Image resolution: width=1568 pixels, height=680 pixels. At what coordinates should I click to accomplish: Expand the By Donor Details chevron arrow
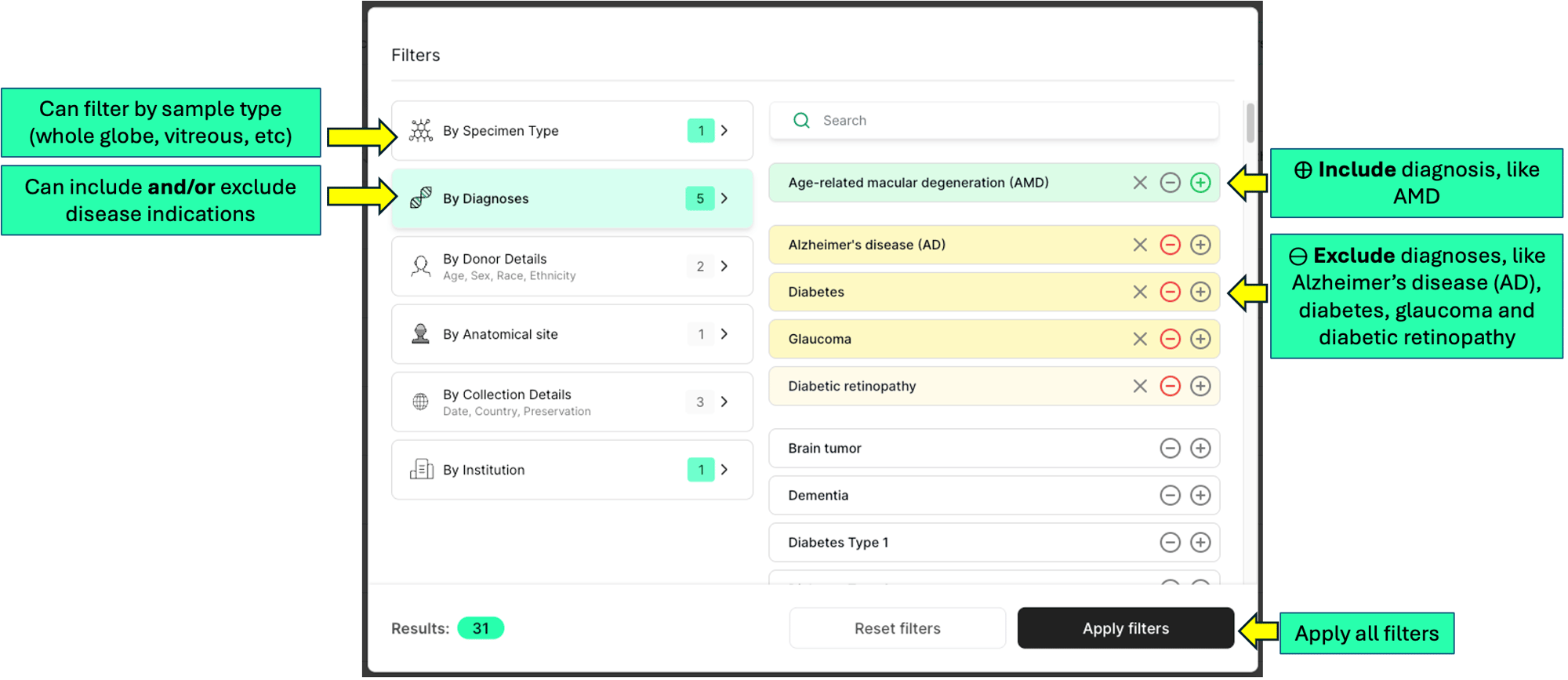[724, 266]
